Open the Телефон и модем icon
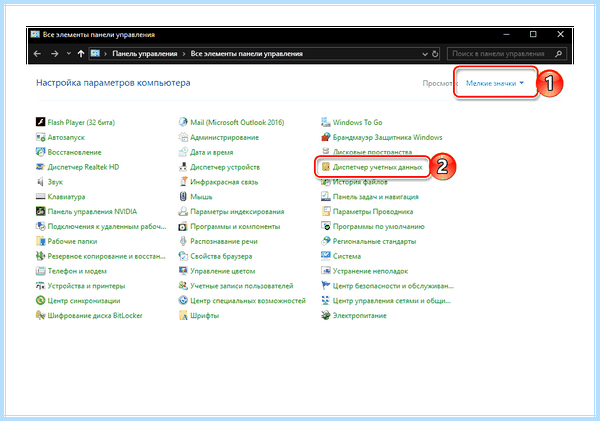600x421 pixels. (41, 271)
